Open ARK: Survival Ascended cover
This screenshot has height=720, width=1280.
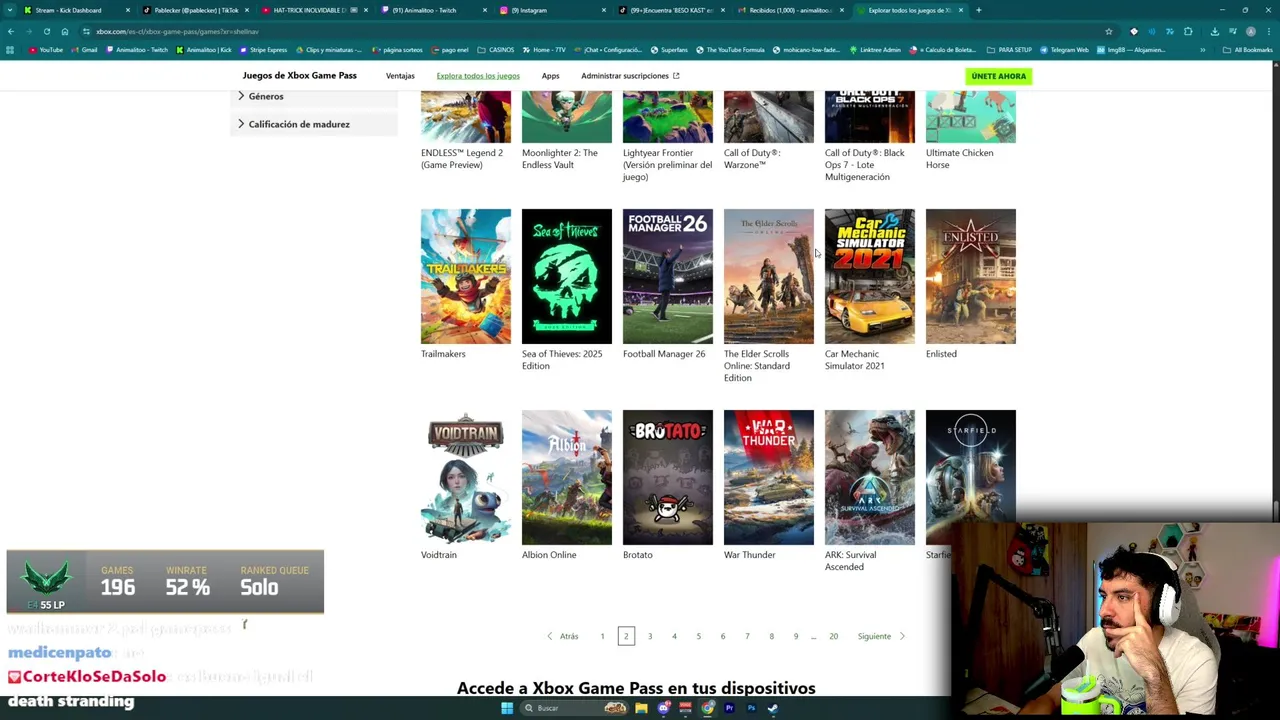[x=870, y=477]
